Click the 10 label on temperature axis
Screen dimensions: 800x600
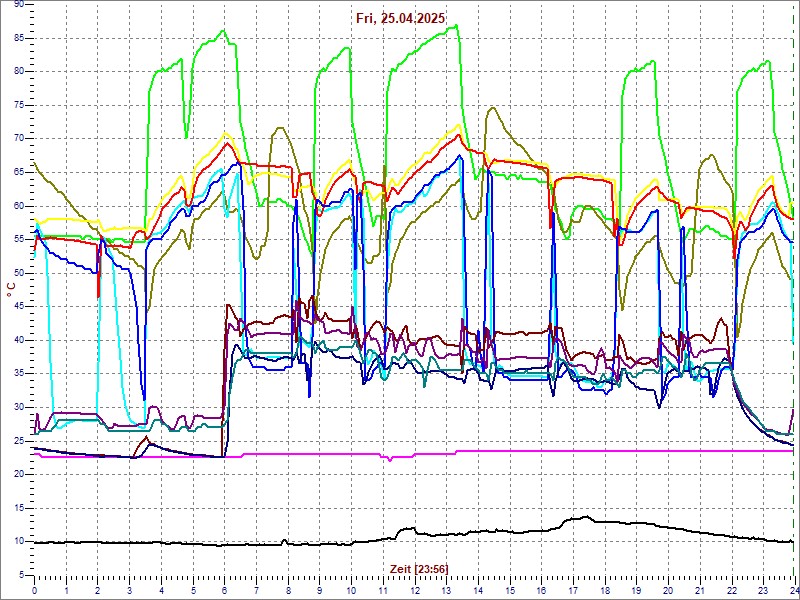click(19, 541)
